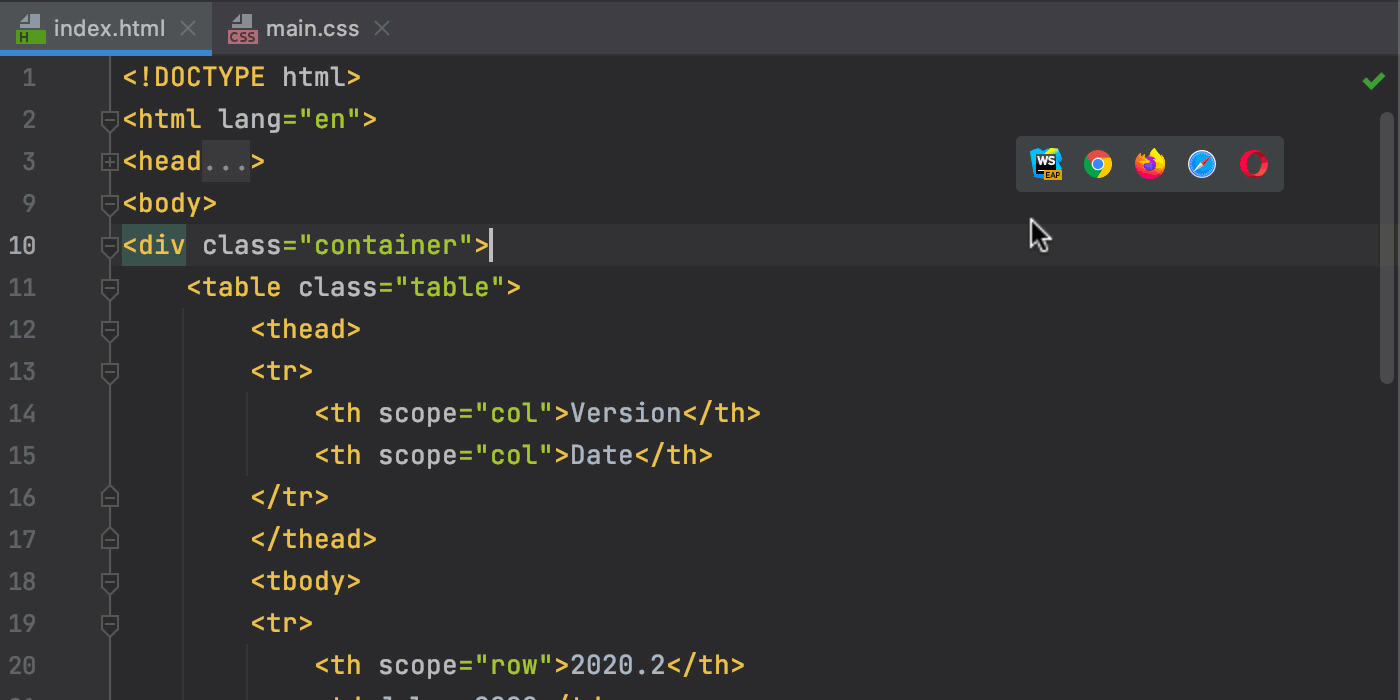Screen dimensions: 1400x700
Task: Open the page in Opera
Action: pyautogui.click(x=1253, y=163)
